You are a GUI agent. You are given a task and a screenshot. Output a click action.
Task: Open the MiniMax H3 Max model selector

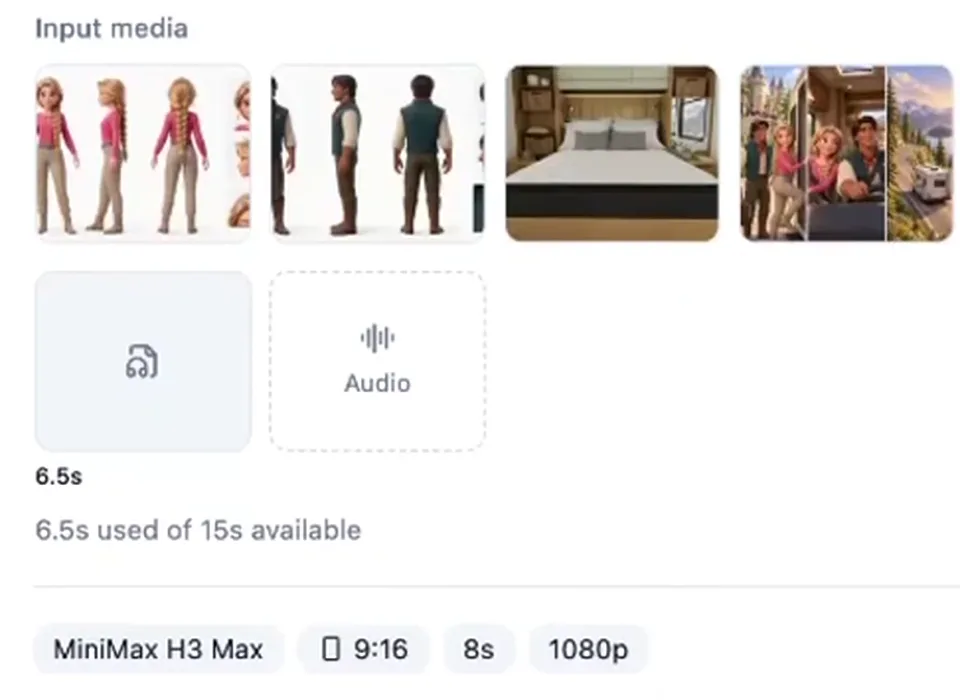click(159, 649)
